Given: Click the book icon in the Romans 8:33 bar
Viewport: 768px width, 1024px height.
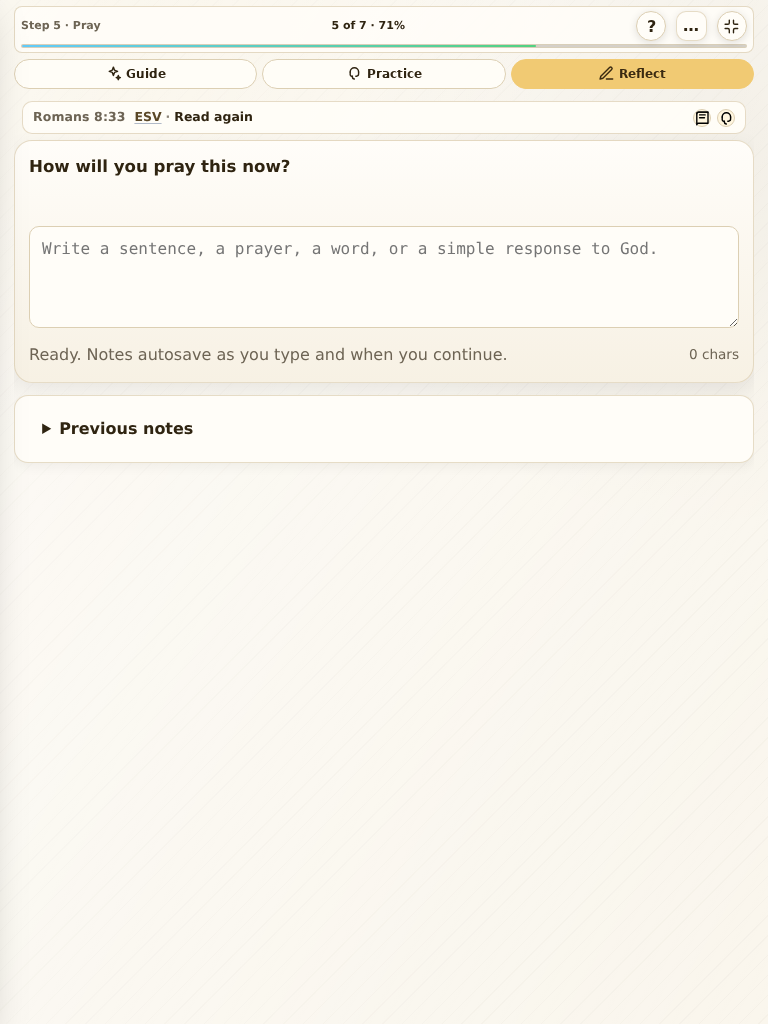Looking at the screenshot, I should coord(702,118).
